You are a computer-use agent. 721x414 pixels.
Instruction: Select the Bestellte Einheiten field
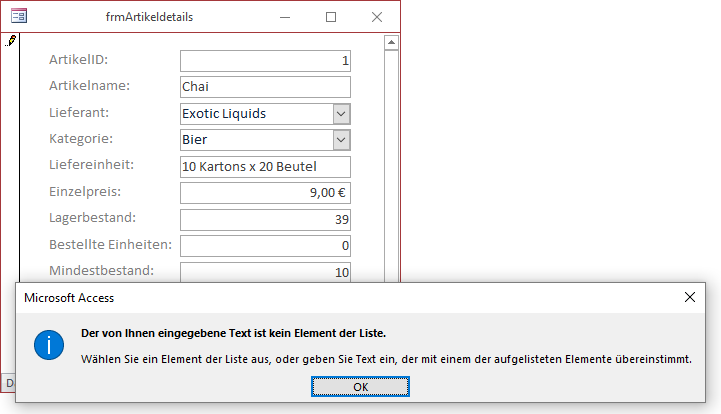pos(265,245)
